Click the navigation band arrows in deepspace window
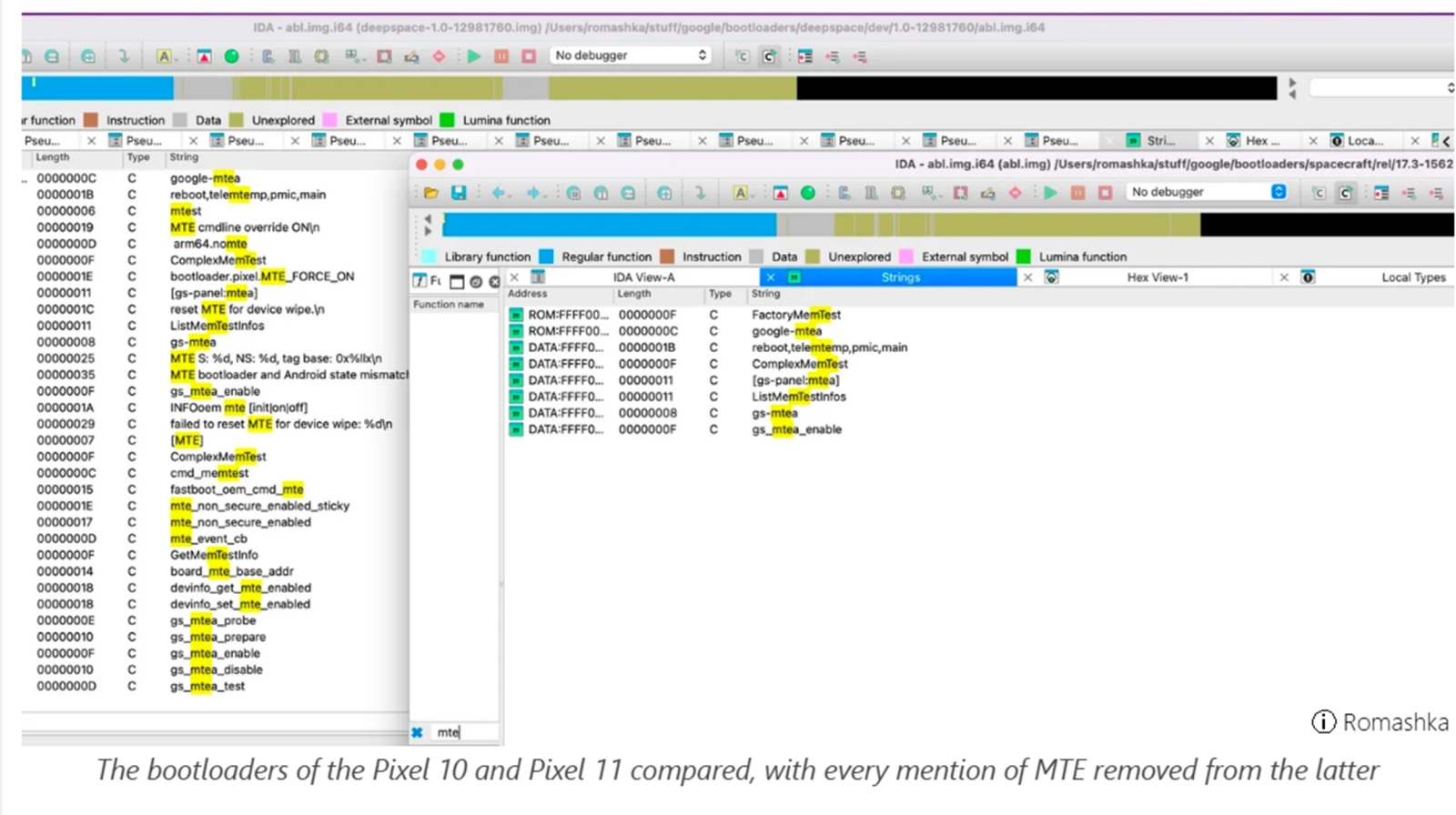This screenshot has width=1456, height=815. coord(1292,88)
